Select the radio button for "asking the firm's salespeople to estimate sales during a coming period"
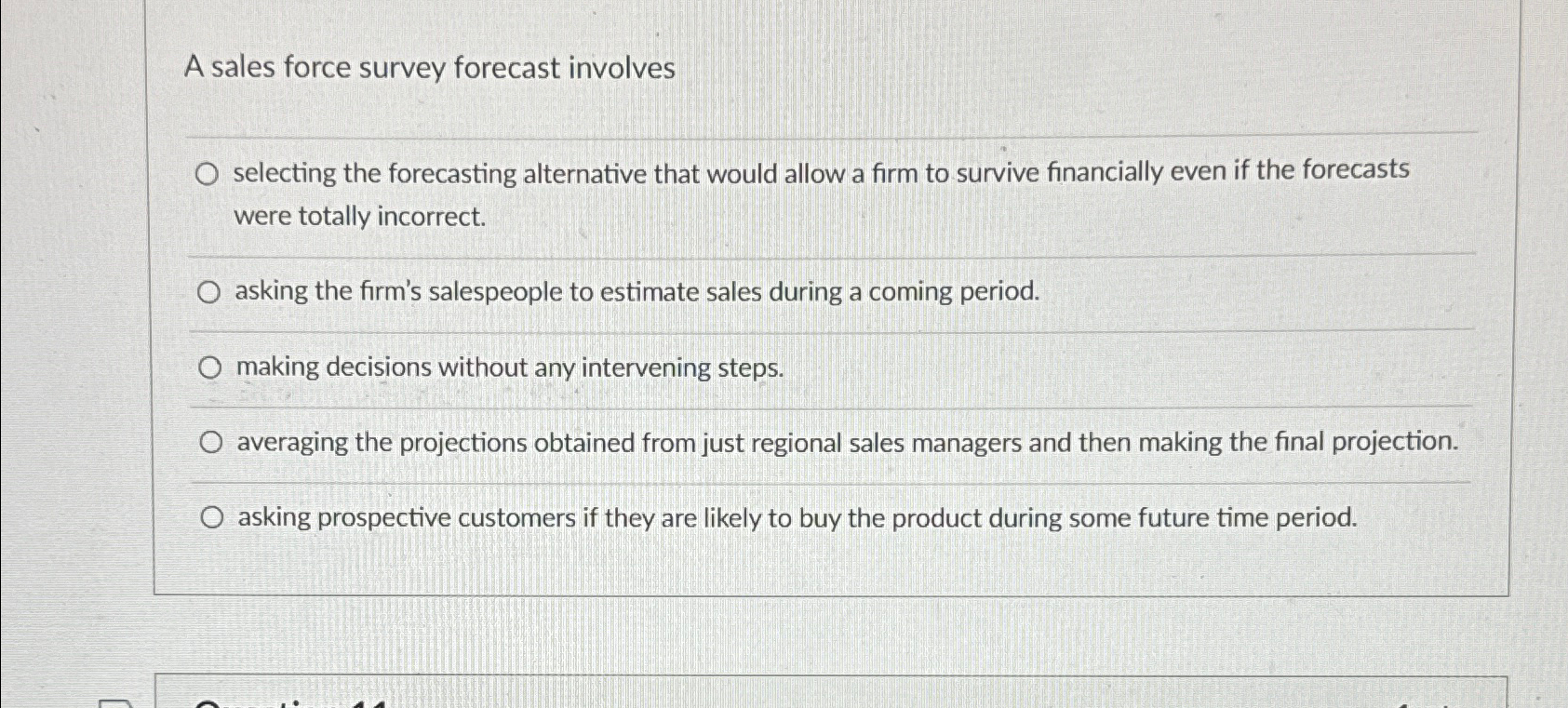Image resolution: width=1568 pixels, height=708 pixels. 210,291
